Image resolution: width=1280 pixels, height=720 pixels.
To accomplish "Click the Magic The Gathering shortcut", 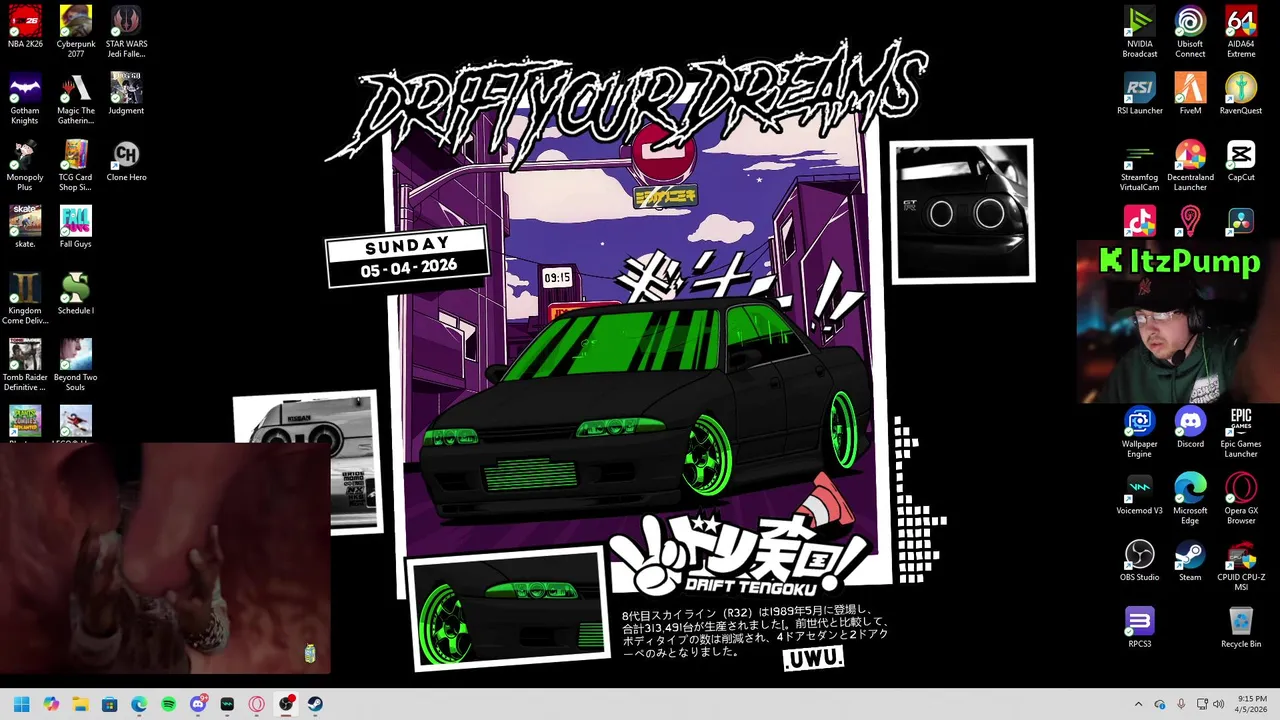I will [x=76, y=98].
